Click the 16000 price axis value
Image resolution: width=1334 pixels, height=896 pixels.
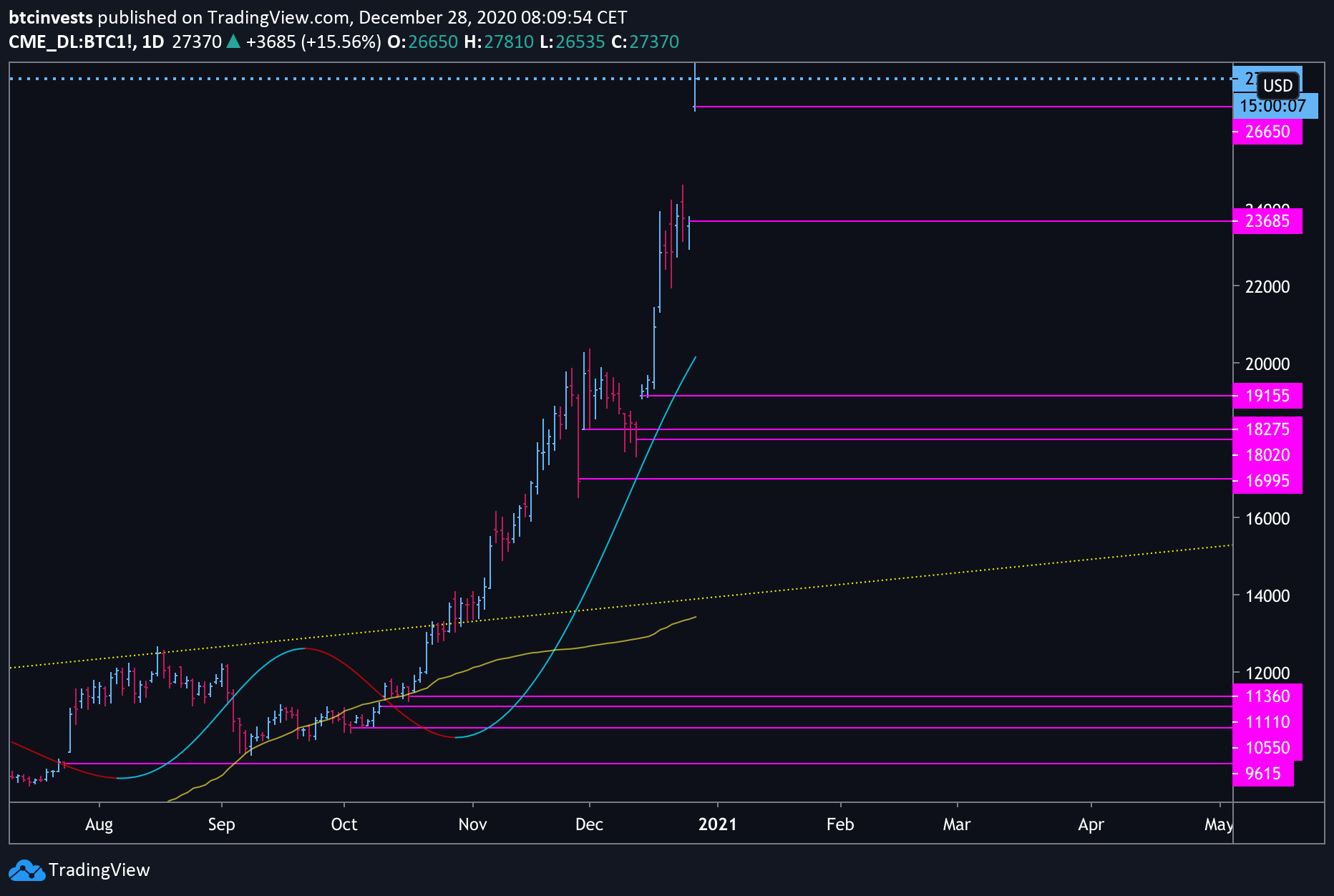pyautogui.click(x=1267, y=518)
